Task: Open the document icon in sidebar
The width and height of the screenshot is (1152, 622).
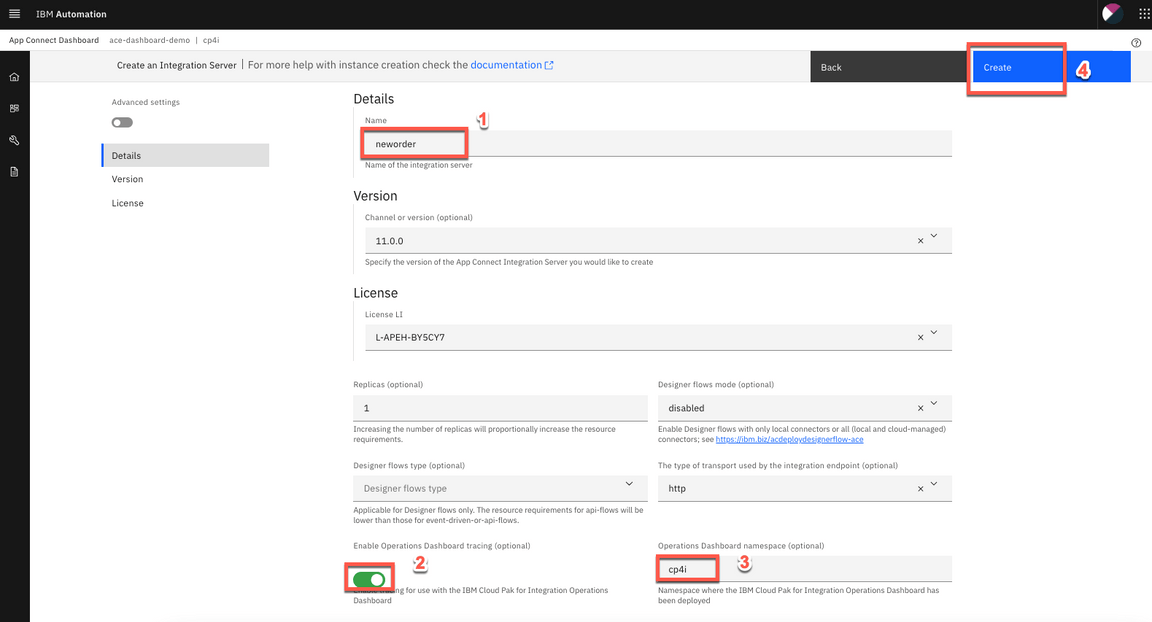Action: click(x=14, y=172)
